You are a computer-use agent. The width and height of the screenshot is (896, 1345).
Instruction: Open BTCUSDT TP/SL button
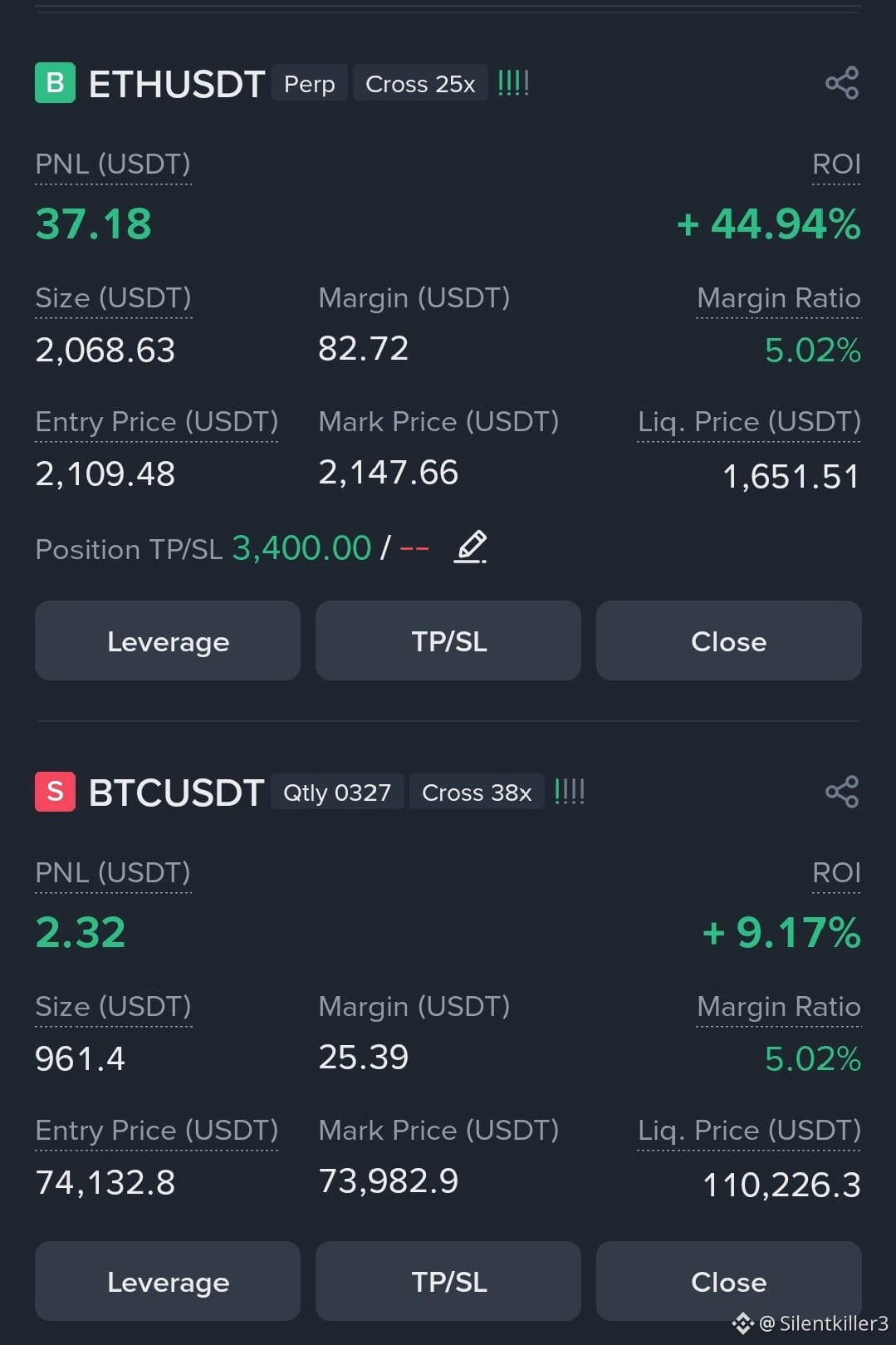click(x=448, y=1281)
